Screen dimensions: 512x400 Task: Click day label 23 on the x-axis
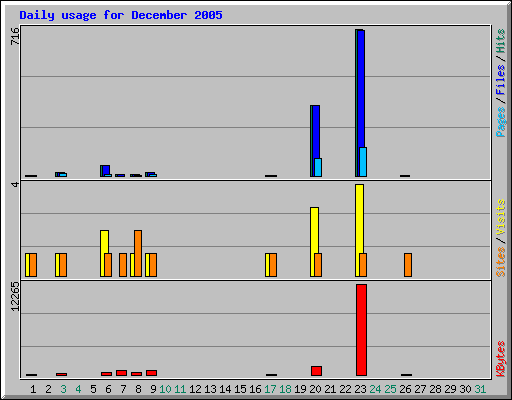(x=360, y=389)
